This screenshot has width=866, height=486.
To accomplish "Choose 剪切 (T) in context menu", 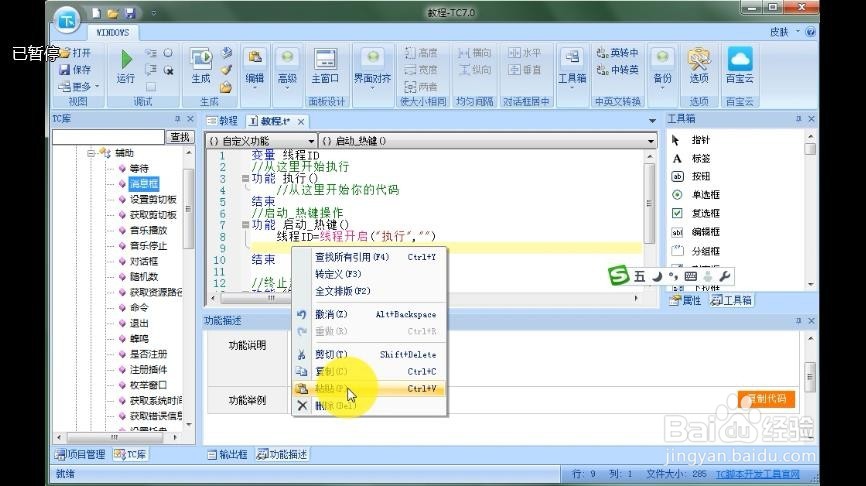I will tap(369, 355).
